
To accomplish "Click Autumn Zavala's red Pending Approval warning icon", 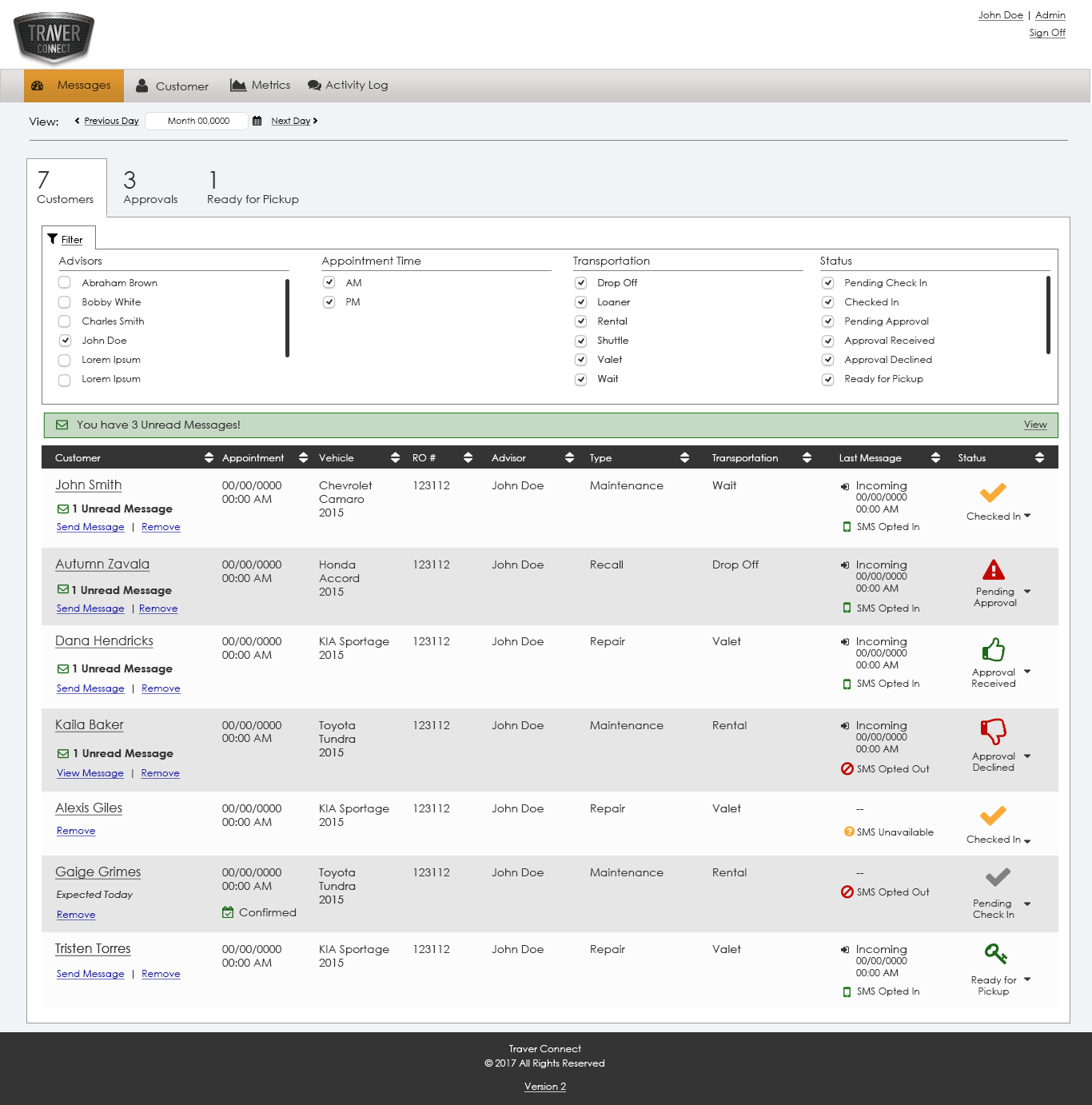I will click(993, 570).
